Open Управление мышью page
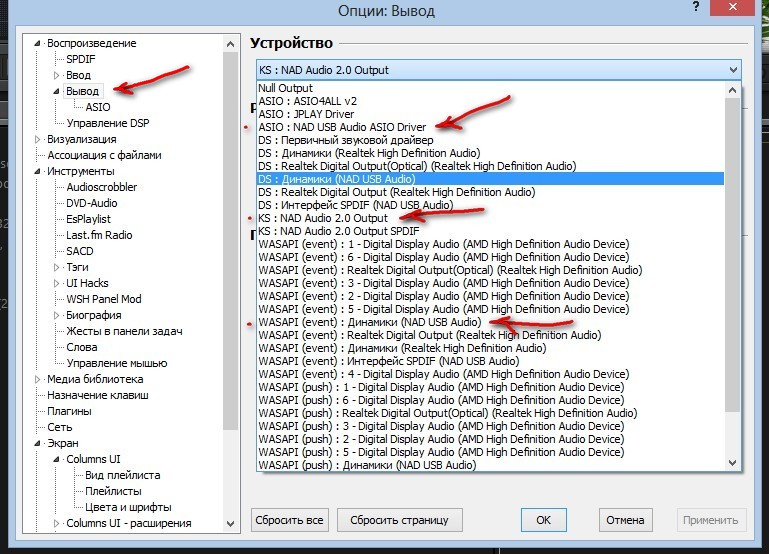 point(117,363)
